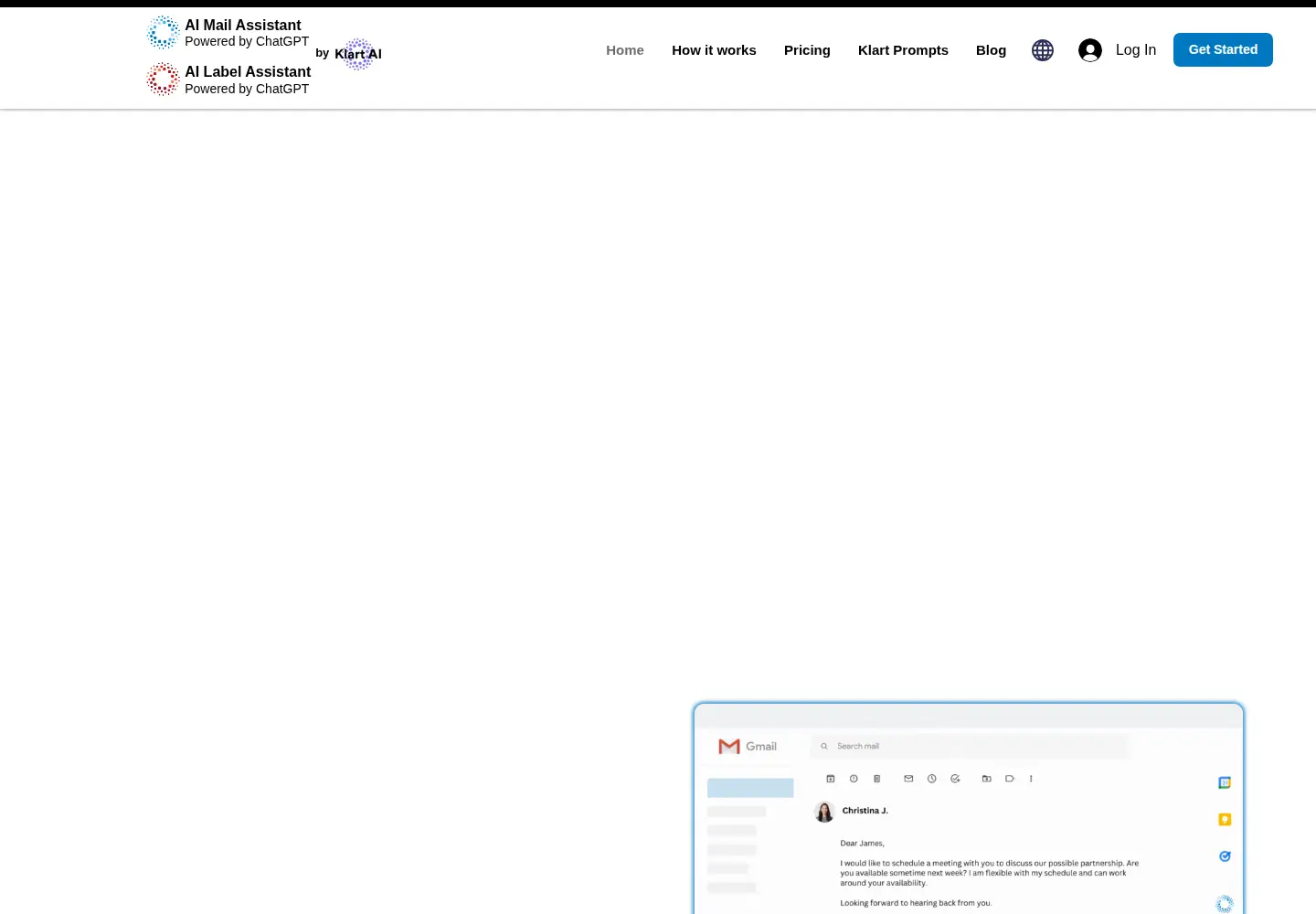Click the Gmail M logo in the preview

729,747
